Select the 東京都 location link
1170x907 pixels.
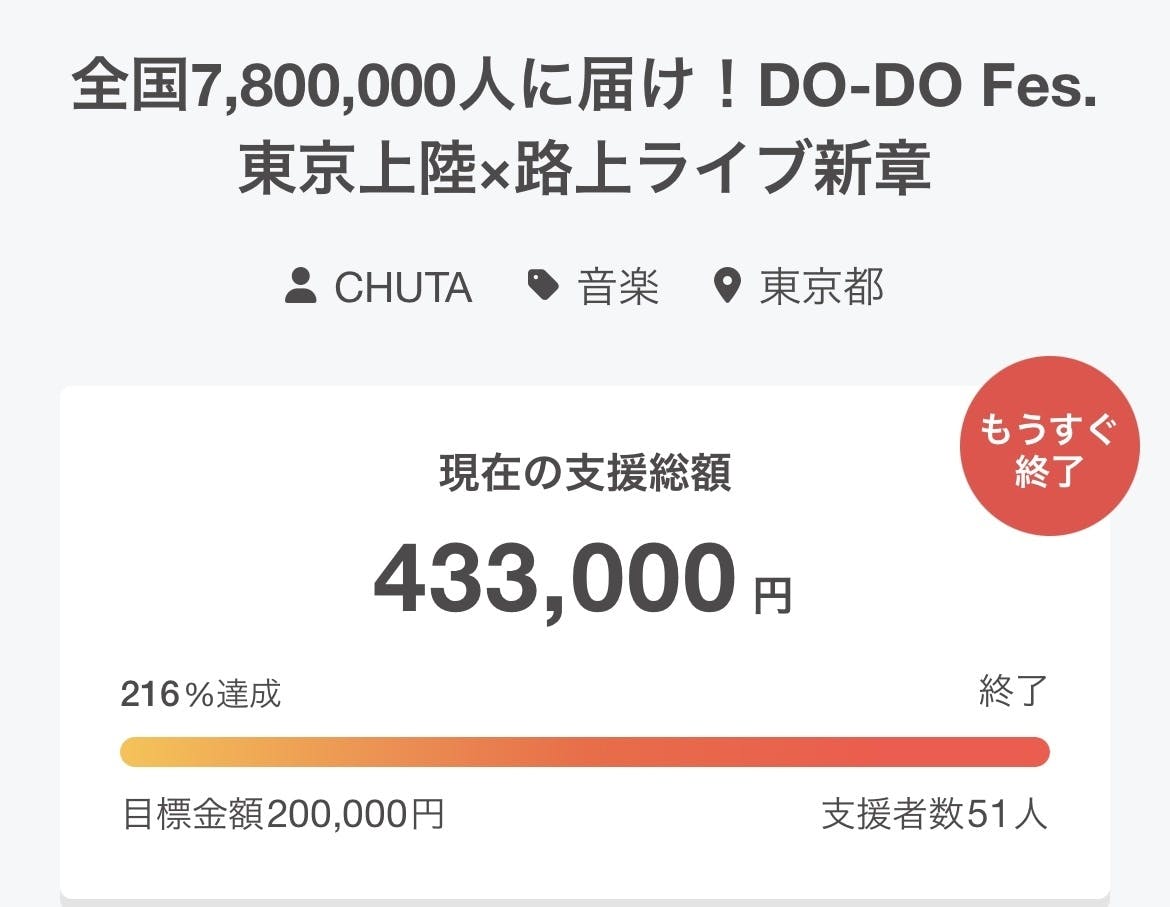822,288
